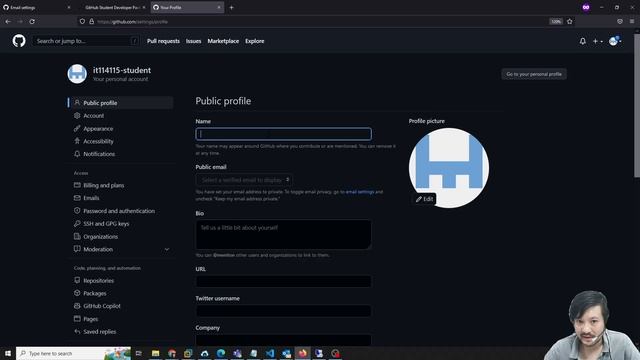Open Billing and plans page

[x=104, y=185]
